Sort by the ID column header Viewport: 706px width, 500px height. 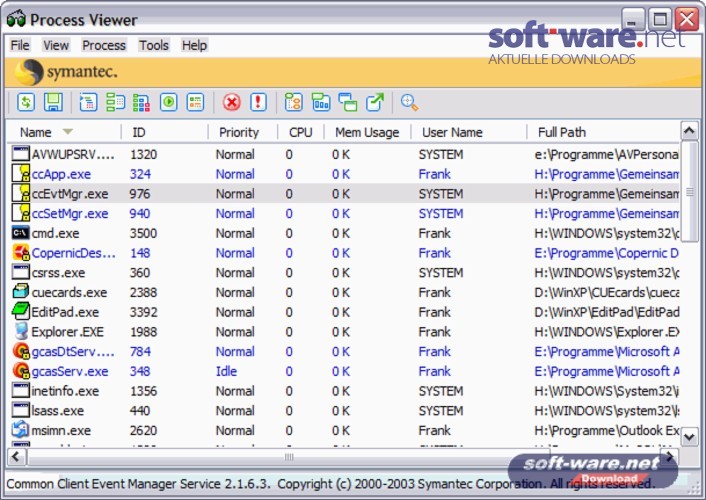point(165,132)
